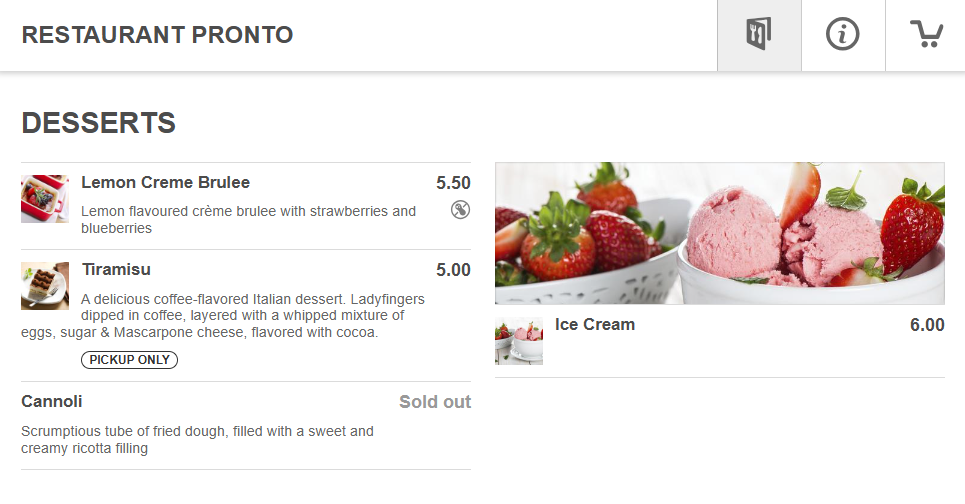Click the 5.50 price of Lemon Creme Brulee
Image resolution: width=965 pixels, height=504 pixels.
pyautogui.click(x=453, y=183)
